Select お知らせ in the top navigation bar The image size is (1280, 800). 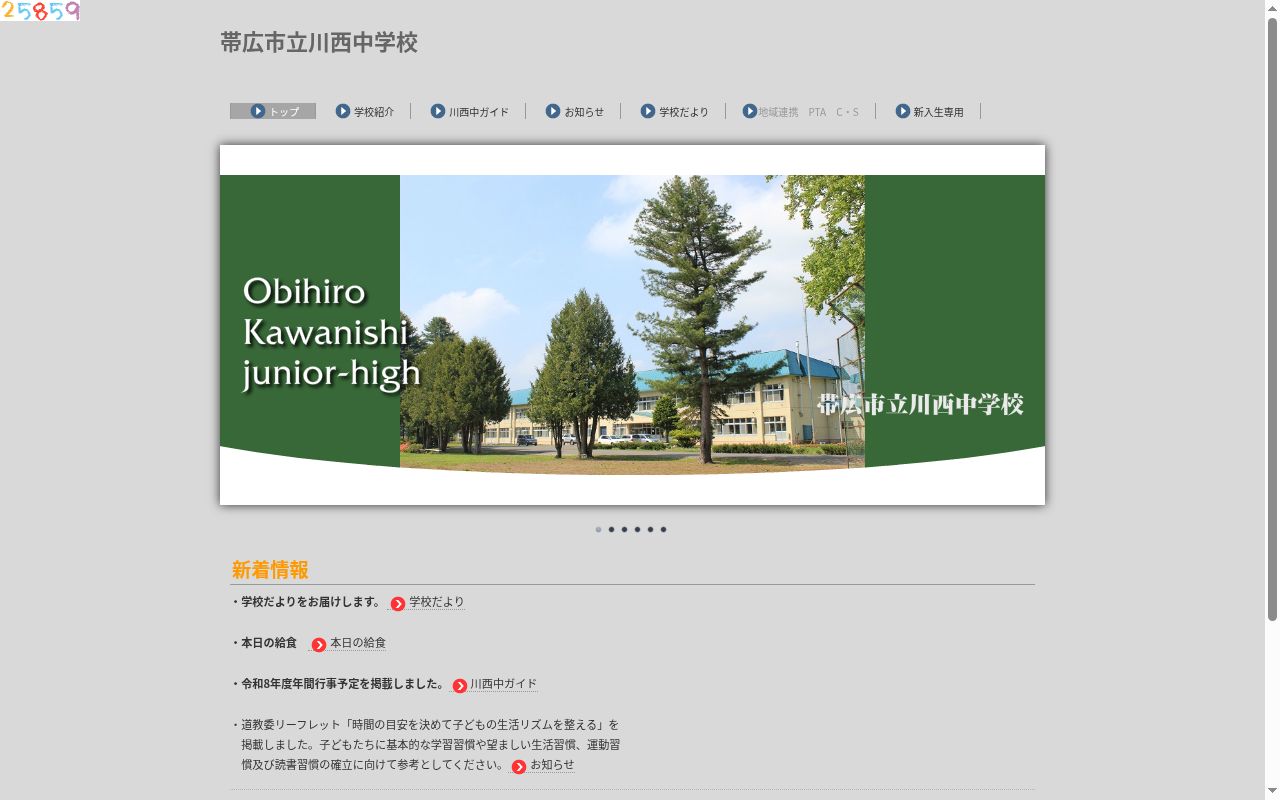[574, 111]
